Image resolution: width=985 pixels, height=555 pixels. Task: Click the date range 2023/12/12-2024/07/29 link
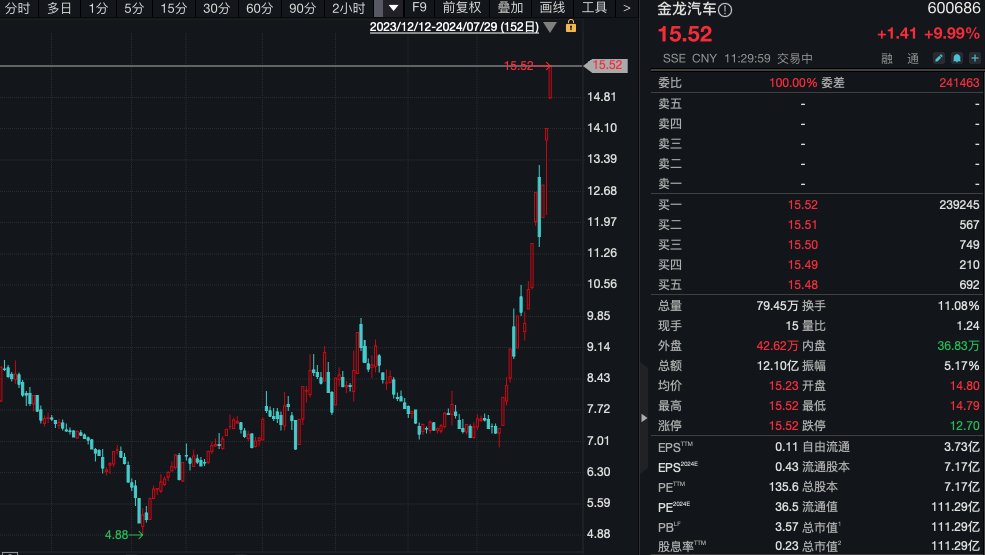(454, 27)
